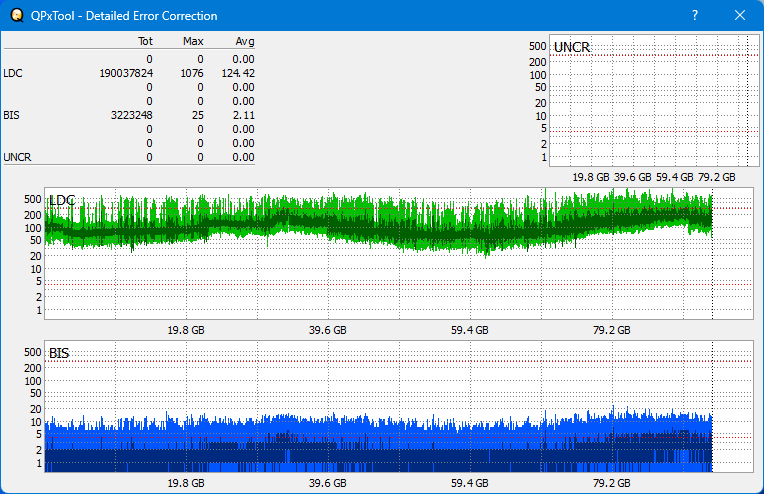Click the Avg column header

coord(245,41)
